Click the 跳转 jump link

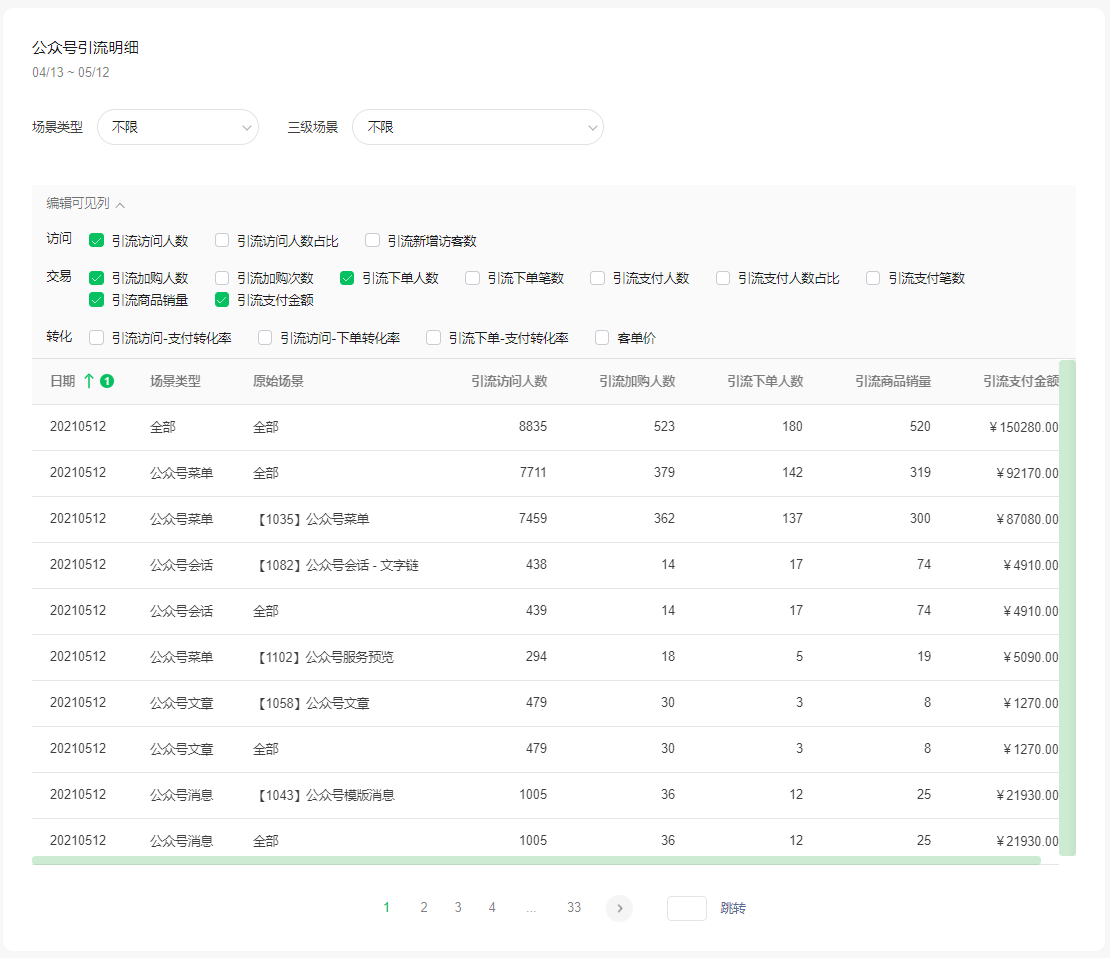click(x=733, y=908)
